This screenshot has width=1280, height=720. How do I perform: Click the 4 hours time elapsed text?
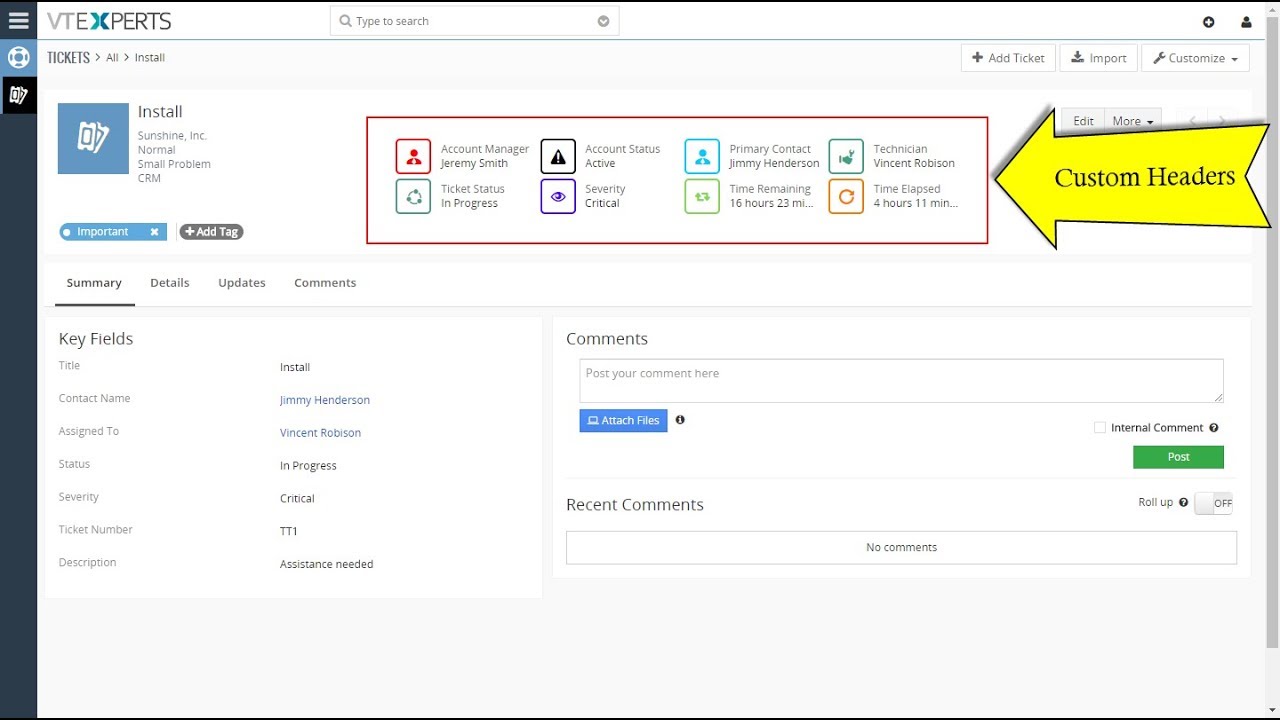(916, 204)
